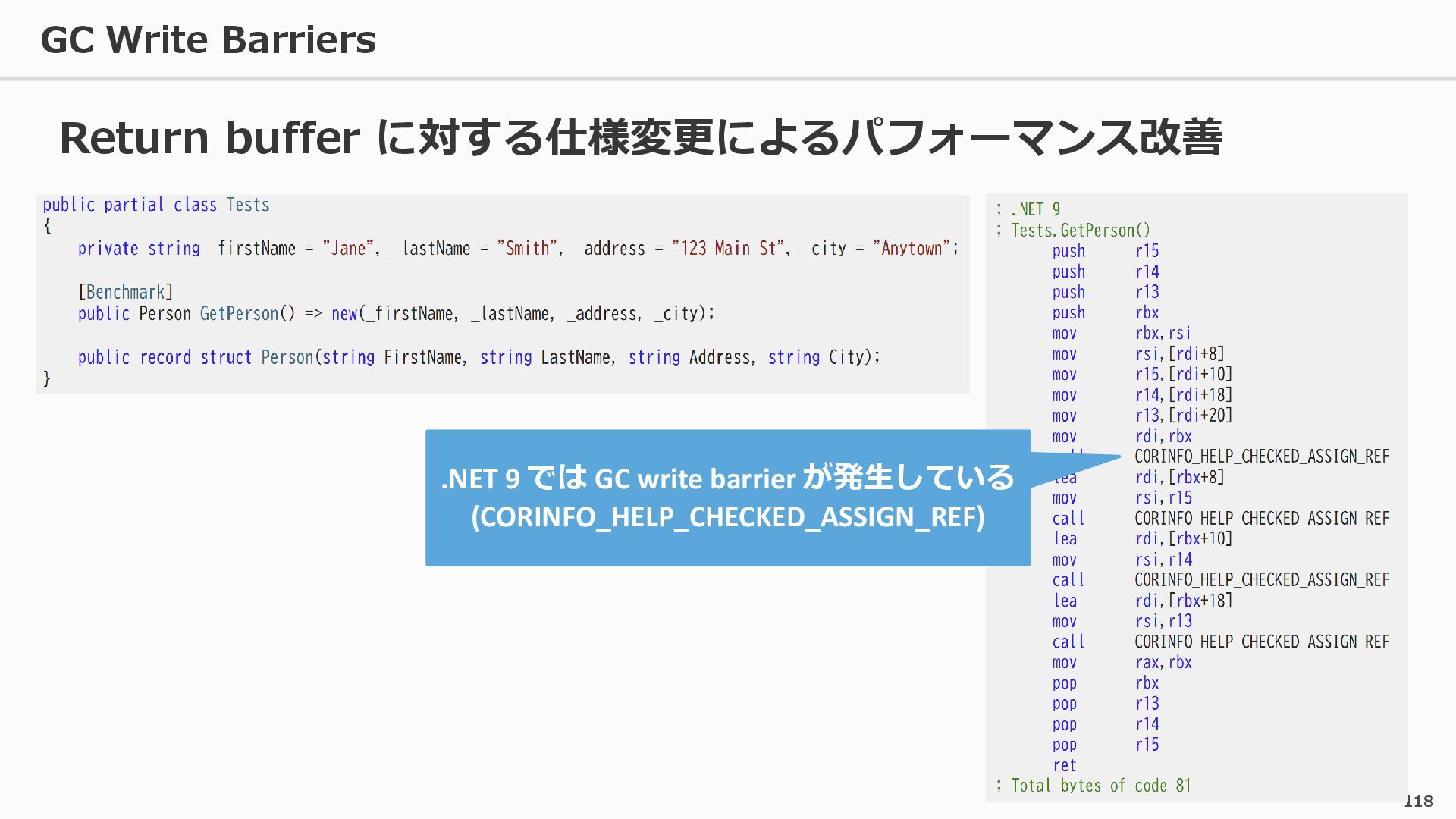Click the "123 Main St" string literal

point(727,248)
